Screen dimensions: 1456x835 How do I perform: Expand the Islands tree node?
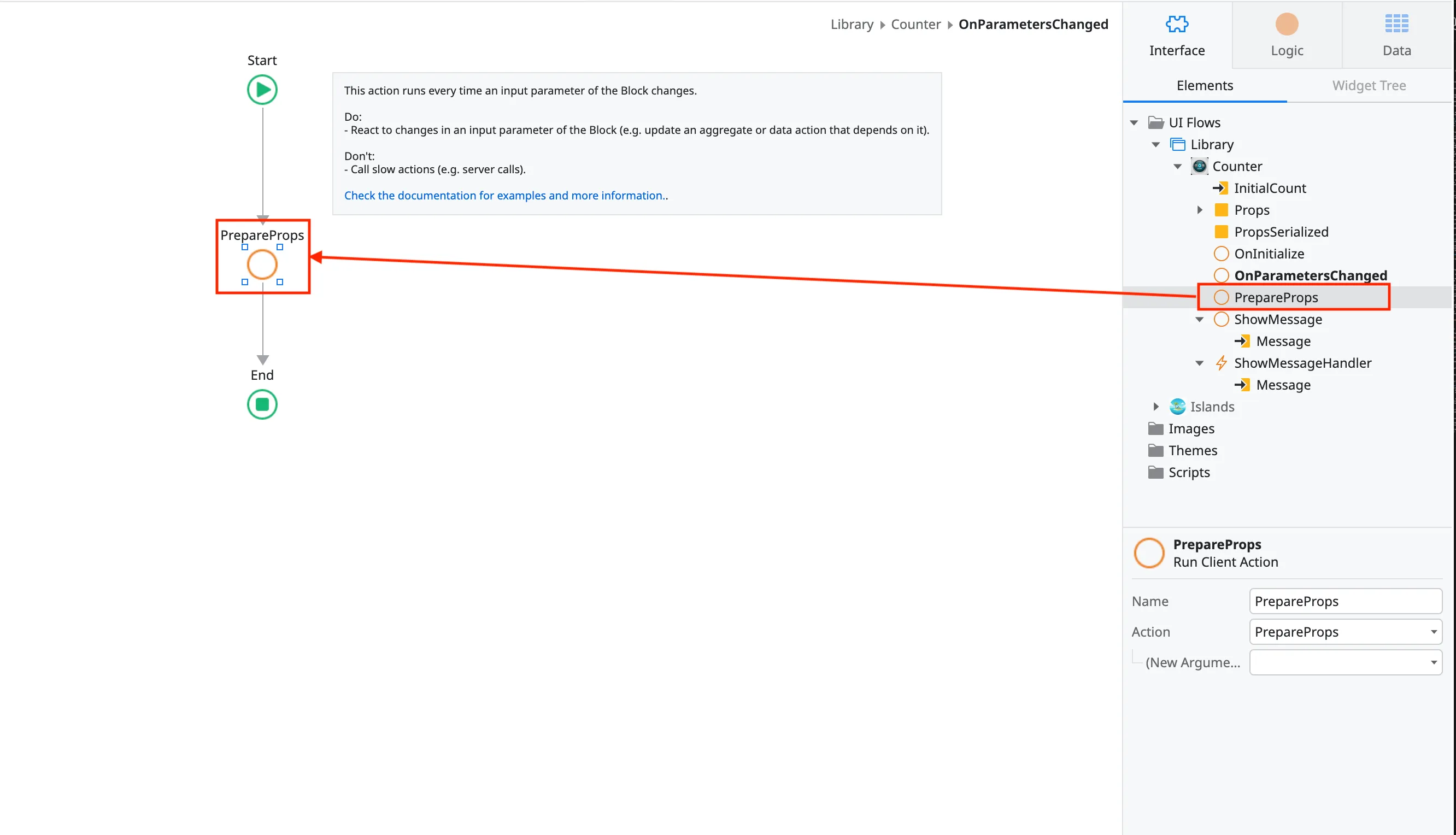[1155, 406]
